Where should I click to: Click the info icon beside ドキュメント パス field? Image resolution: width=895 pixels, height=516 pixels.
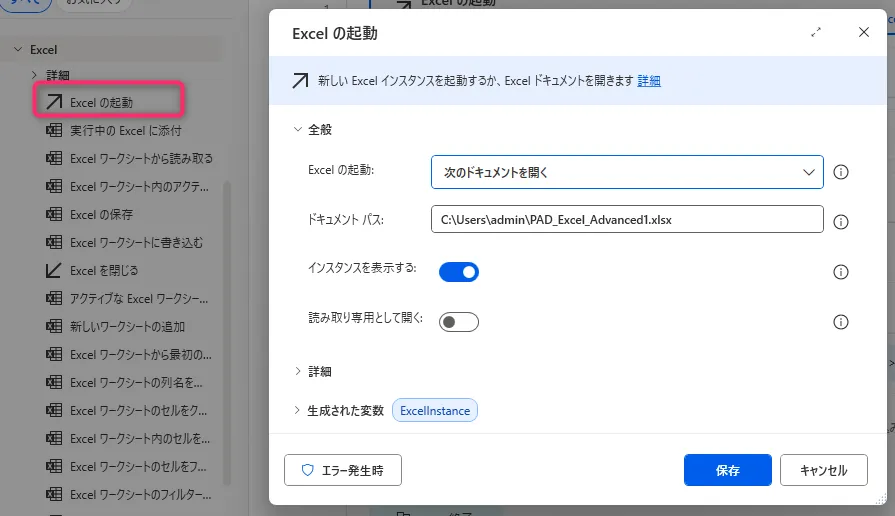(x=841, y=222)
